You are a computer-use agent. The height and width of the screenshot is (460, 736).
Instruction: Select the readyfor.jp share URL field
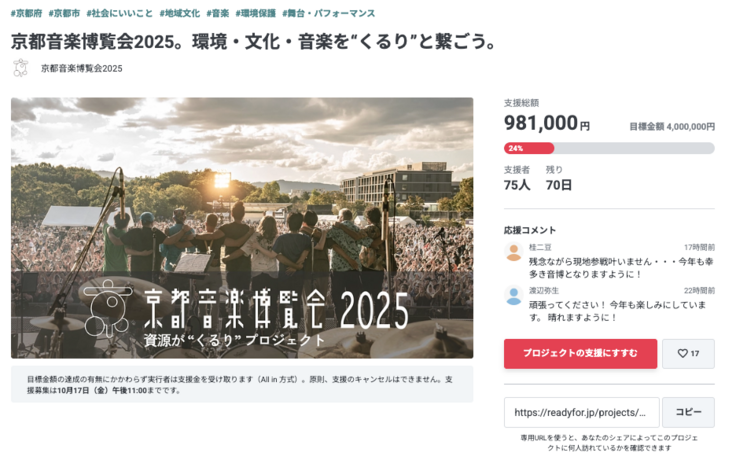pos(580,412)
